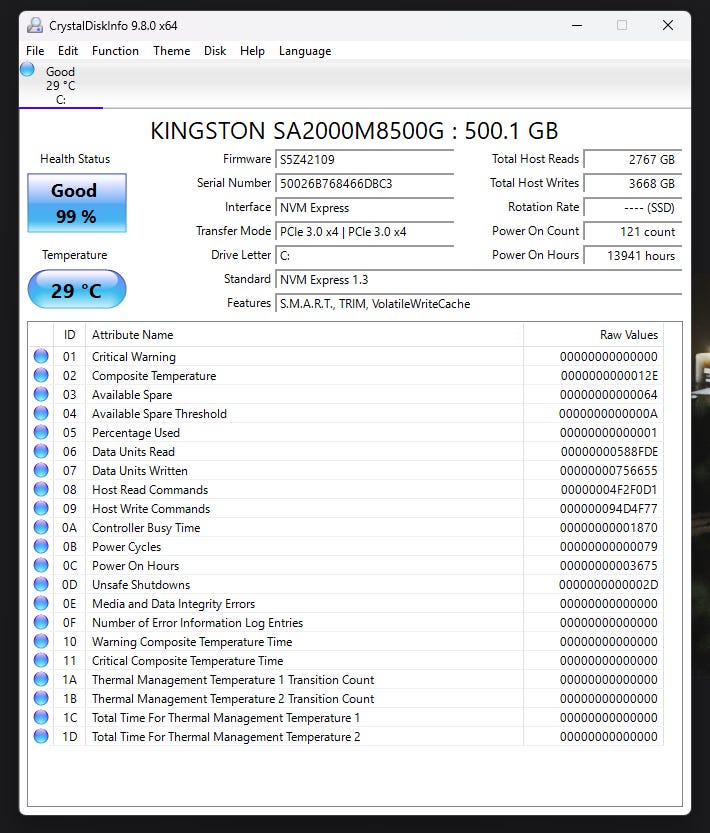The width and height of the screenshot is (710, 833).
Task: Click status orb for Available Spare row
Action: coord(41,394)
